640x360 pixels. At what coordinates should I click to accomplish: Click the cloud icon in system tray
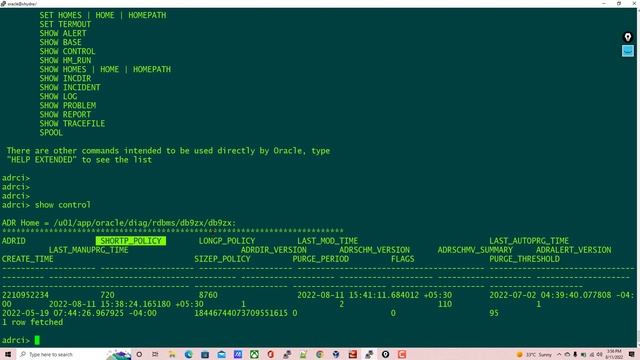[x=567, y=354]
